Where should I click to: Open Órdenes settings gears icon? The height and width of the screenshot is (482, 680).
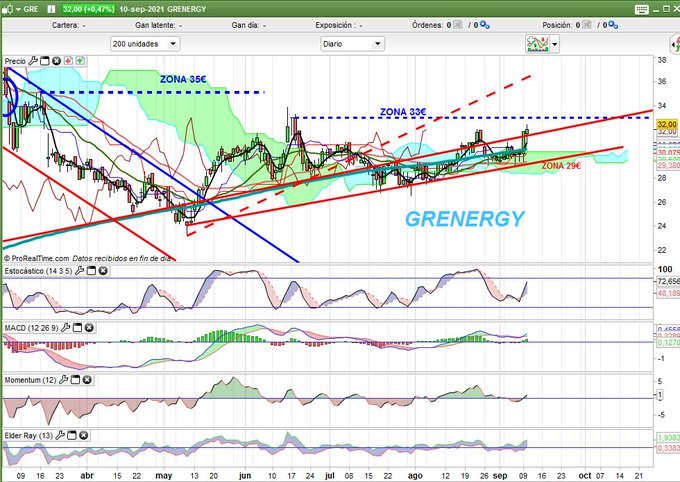coord(484,25)
